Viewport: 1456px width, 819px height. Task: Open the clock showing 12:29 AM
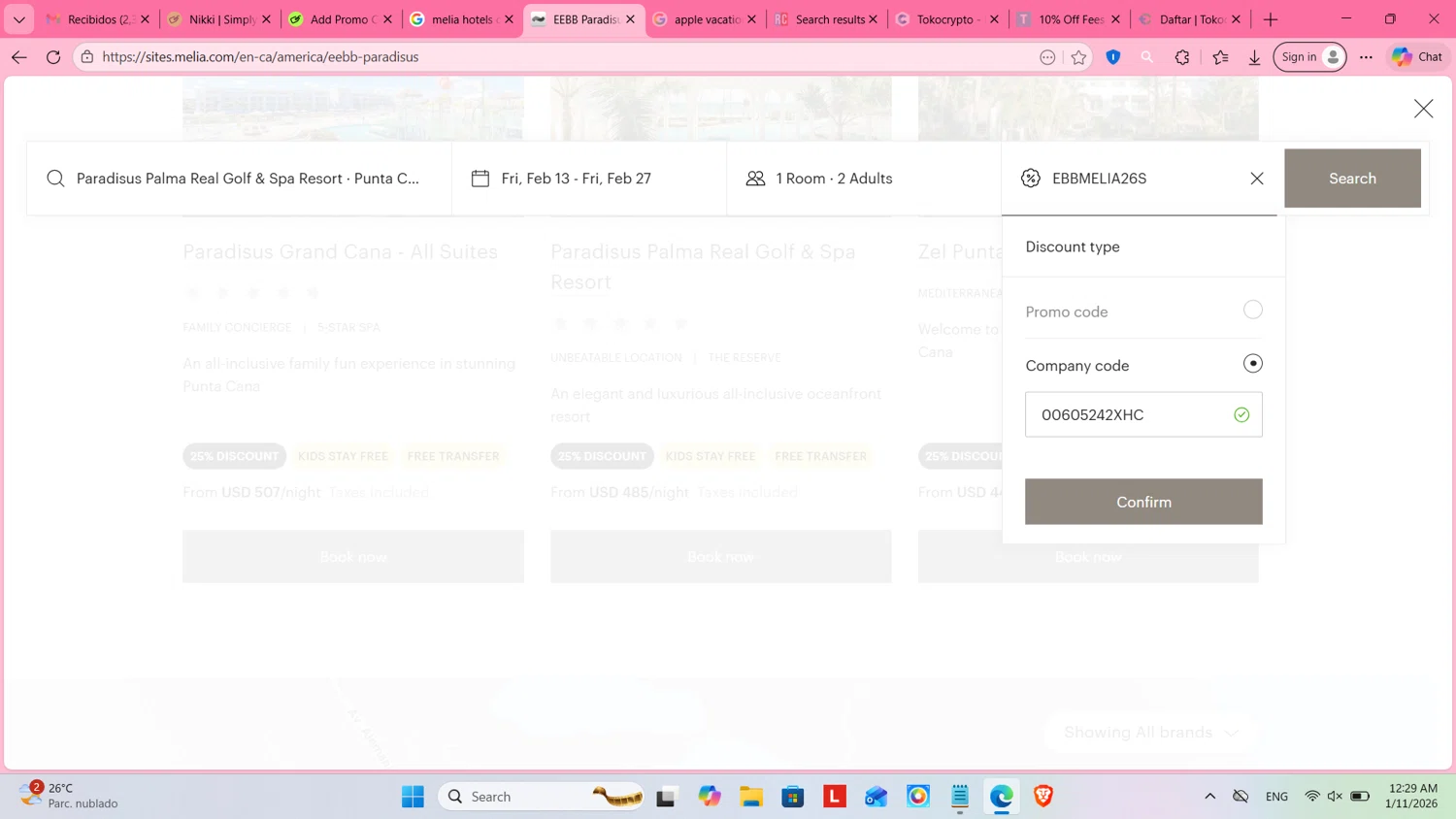pos(1412,796)
